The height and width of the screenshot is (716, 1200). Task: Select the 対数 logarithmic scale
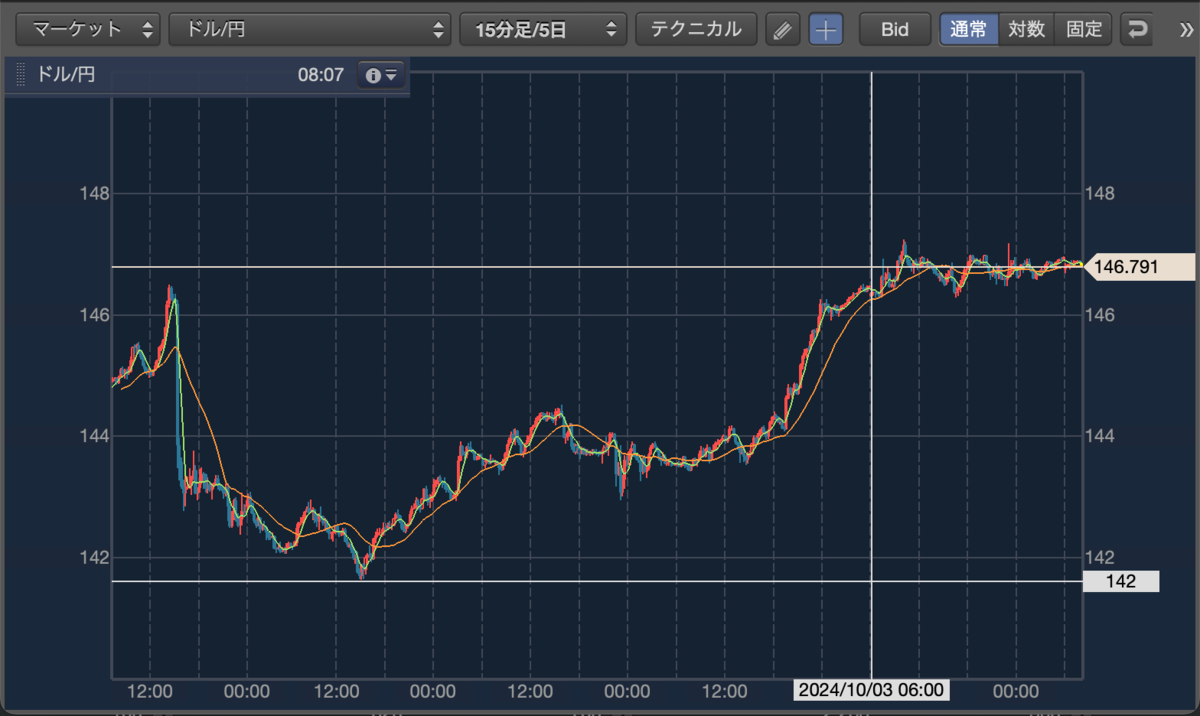[1026, 29]
